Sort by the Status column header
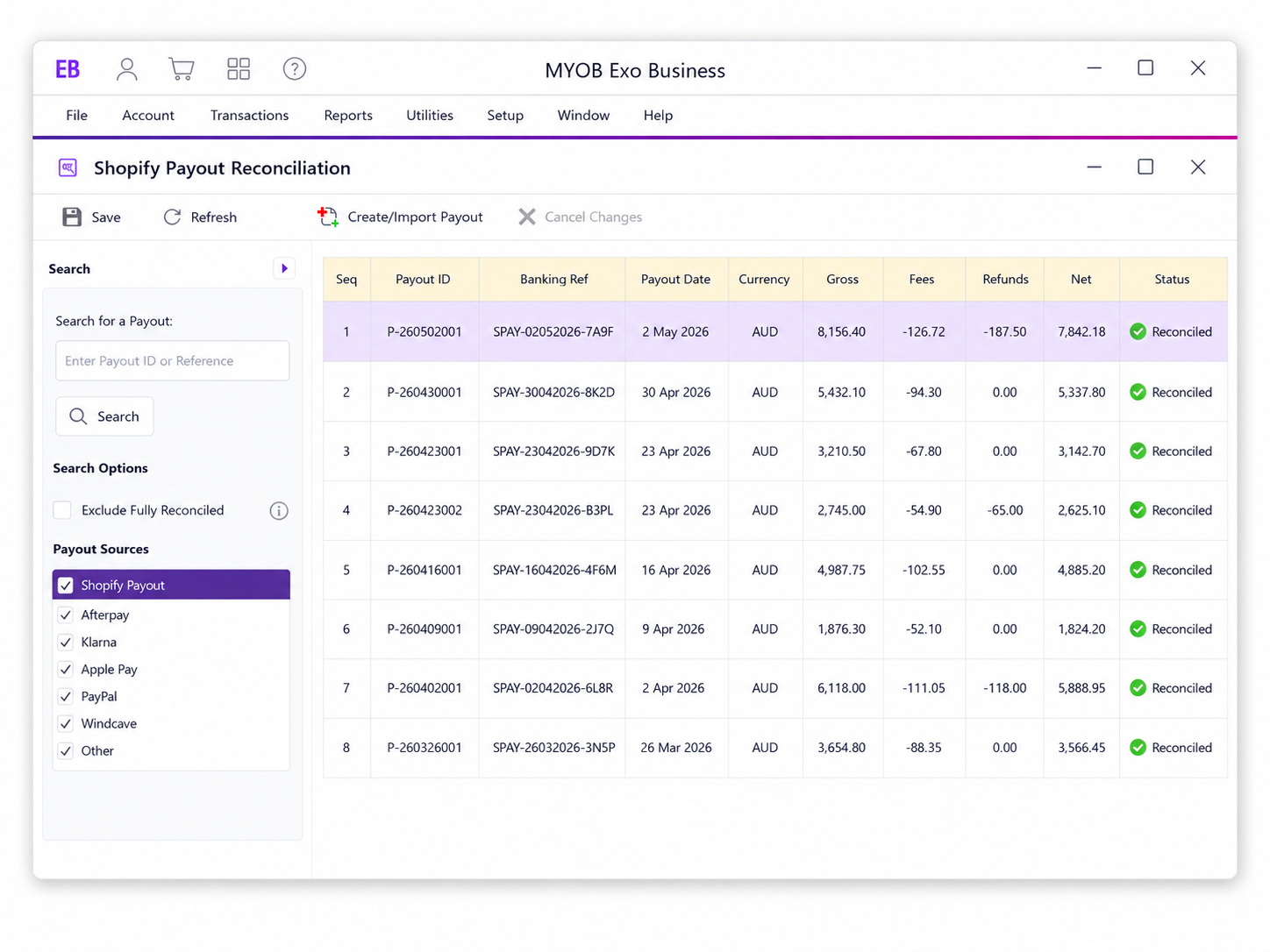The image size is (1270, 952). [x=1172, y=280]
